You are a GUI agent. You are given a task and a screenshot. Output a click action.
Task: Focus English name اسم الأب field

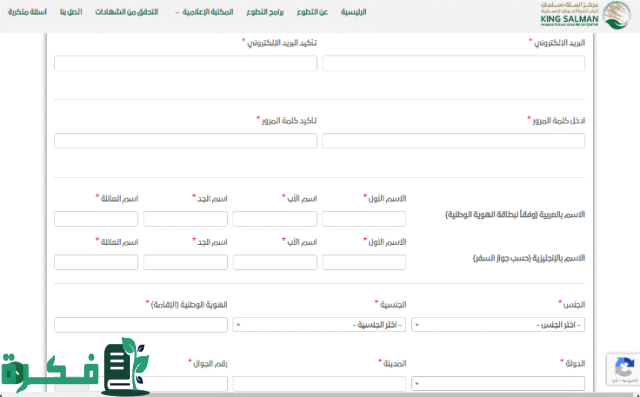click(x=275, y=262)
